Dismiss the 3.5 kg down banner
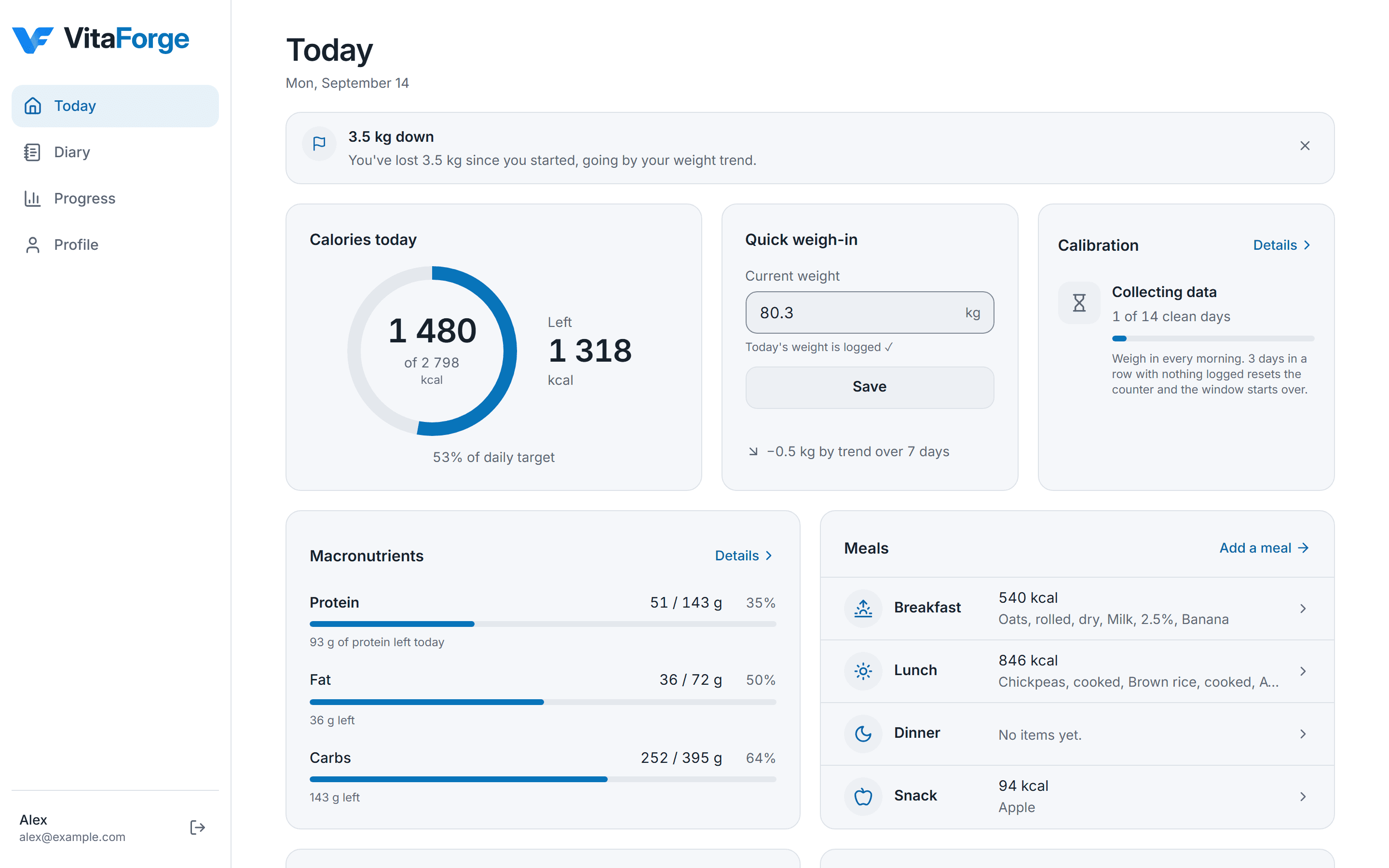Viewport: 1389px width, 868px height. pos(1305,146)
